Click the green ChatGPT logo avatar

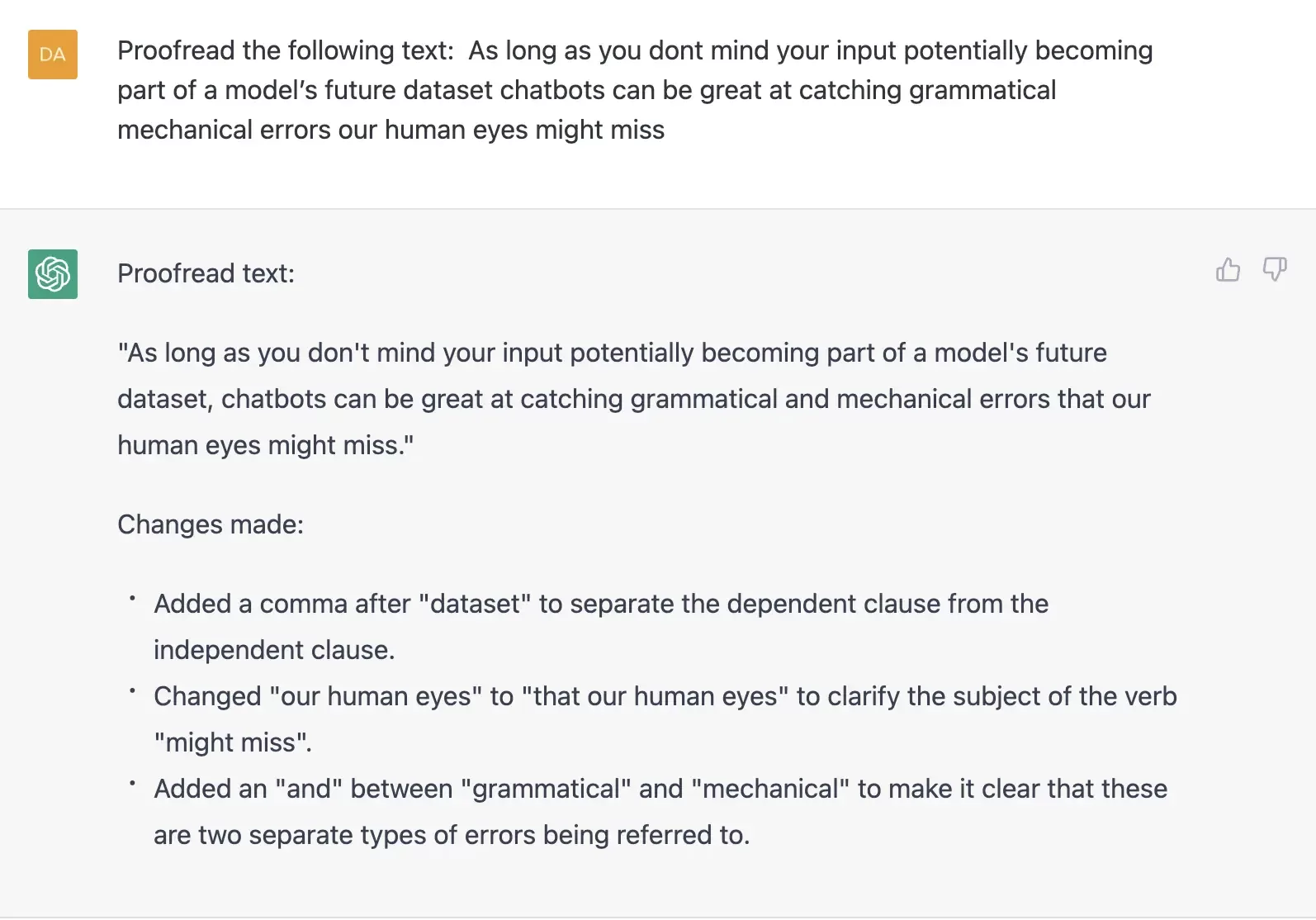(x=53, y=274)
